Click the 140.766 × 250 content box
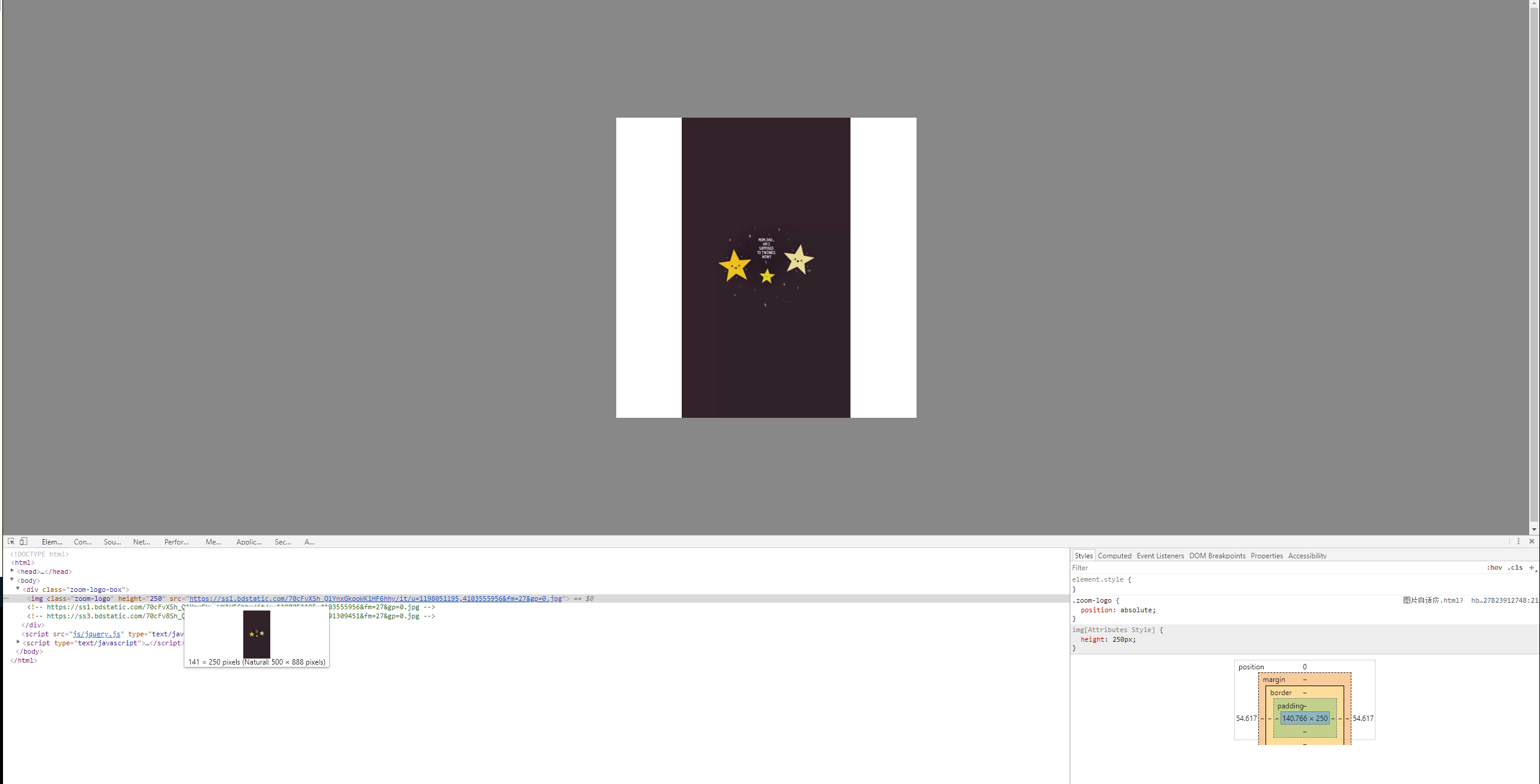1540x784 pixels. click(x=1305, y=718)
